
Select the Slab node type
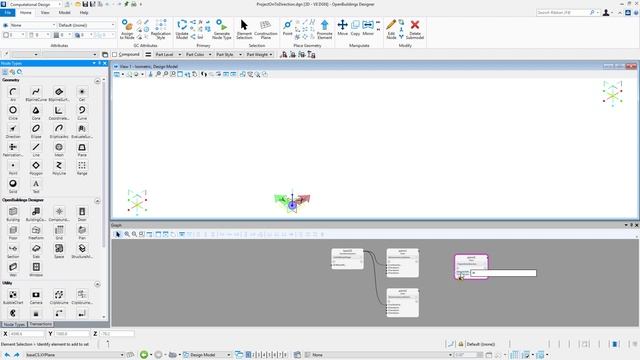click(x=36, y=250)
